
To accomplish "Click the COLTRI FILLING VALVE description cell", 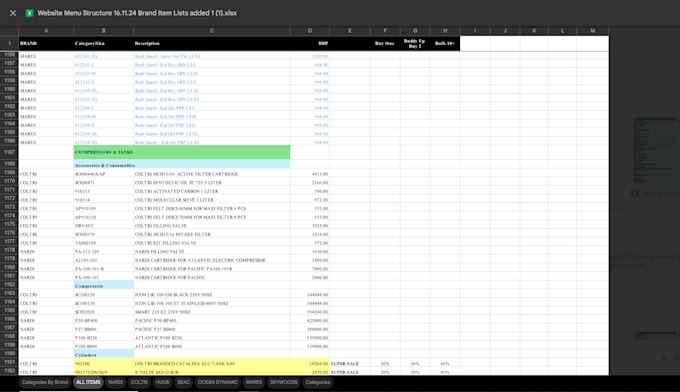I will coord(212,226).
